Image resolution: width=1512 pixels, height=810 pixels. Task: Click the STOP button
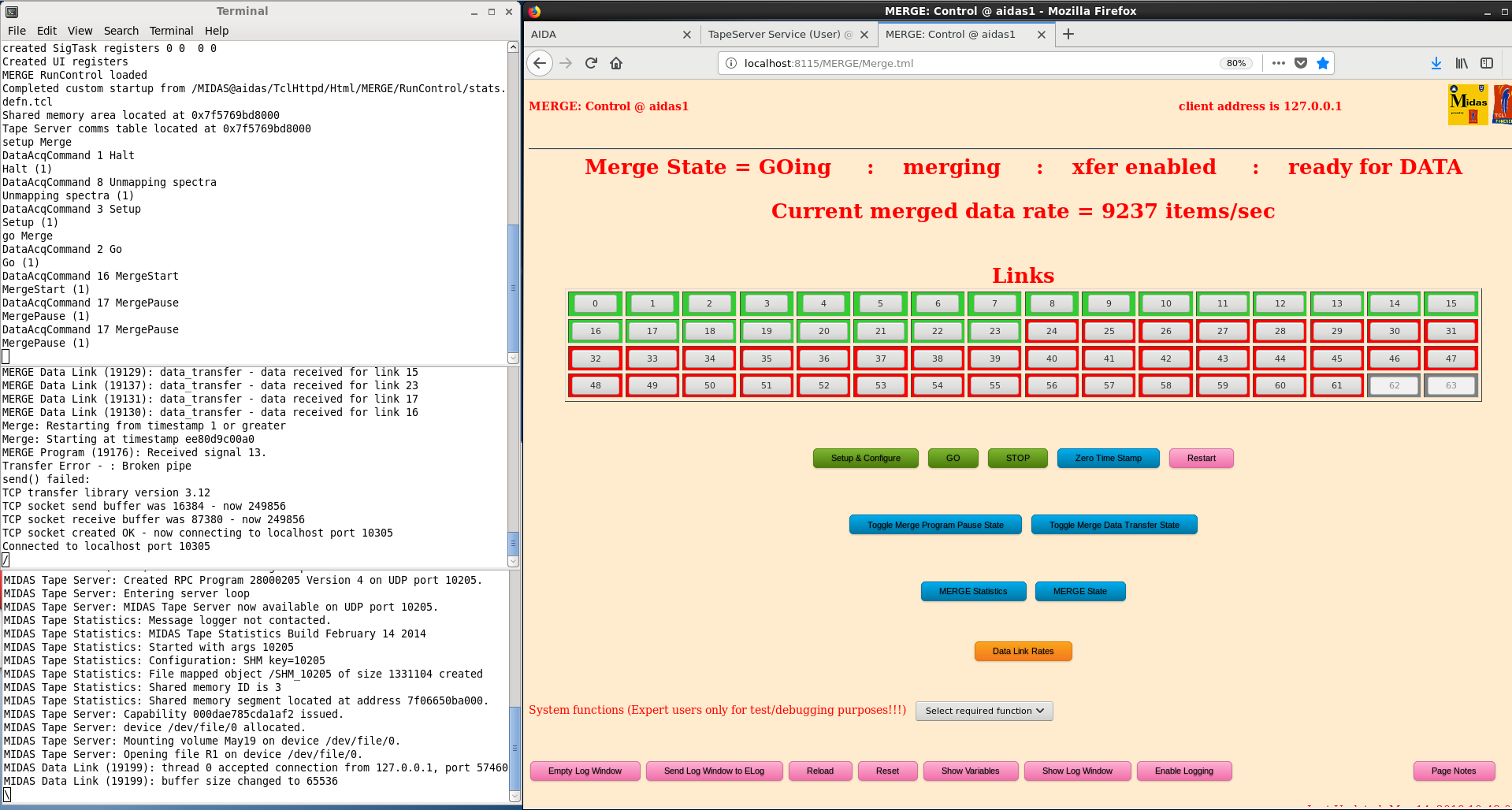[1017, 458]
